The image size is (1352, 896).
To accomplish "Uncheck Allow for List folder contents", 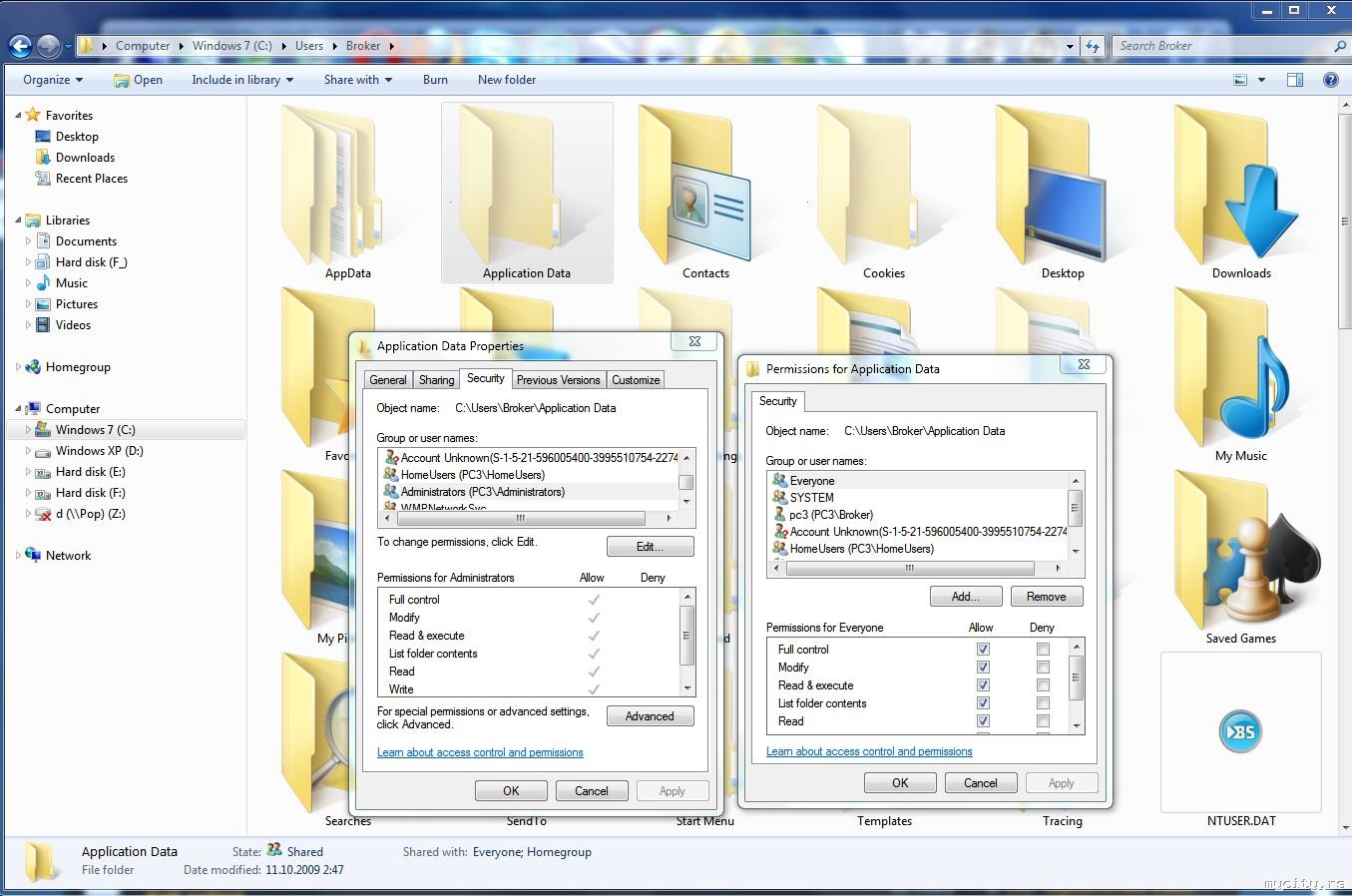I will tap(983, 703).
